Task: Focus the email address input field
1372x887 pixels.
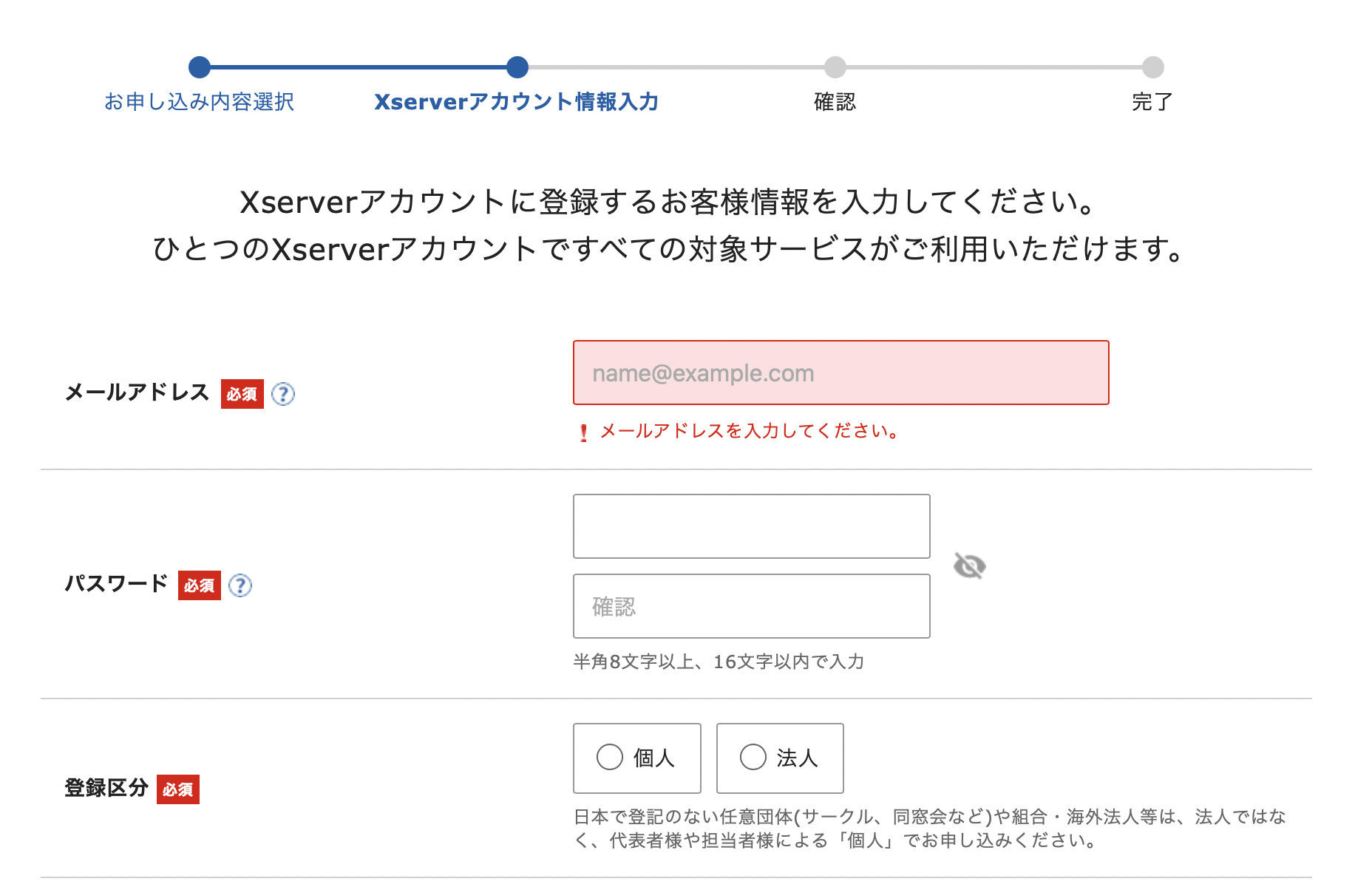Action: [841, 373]
